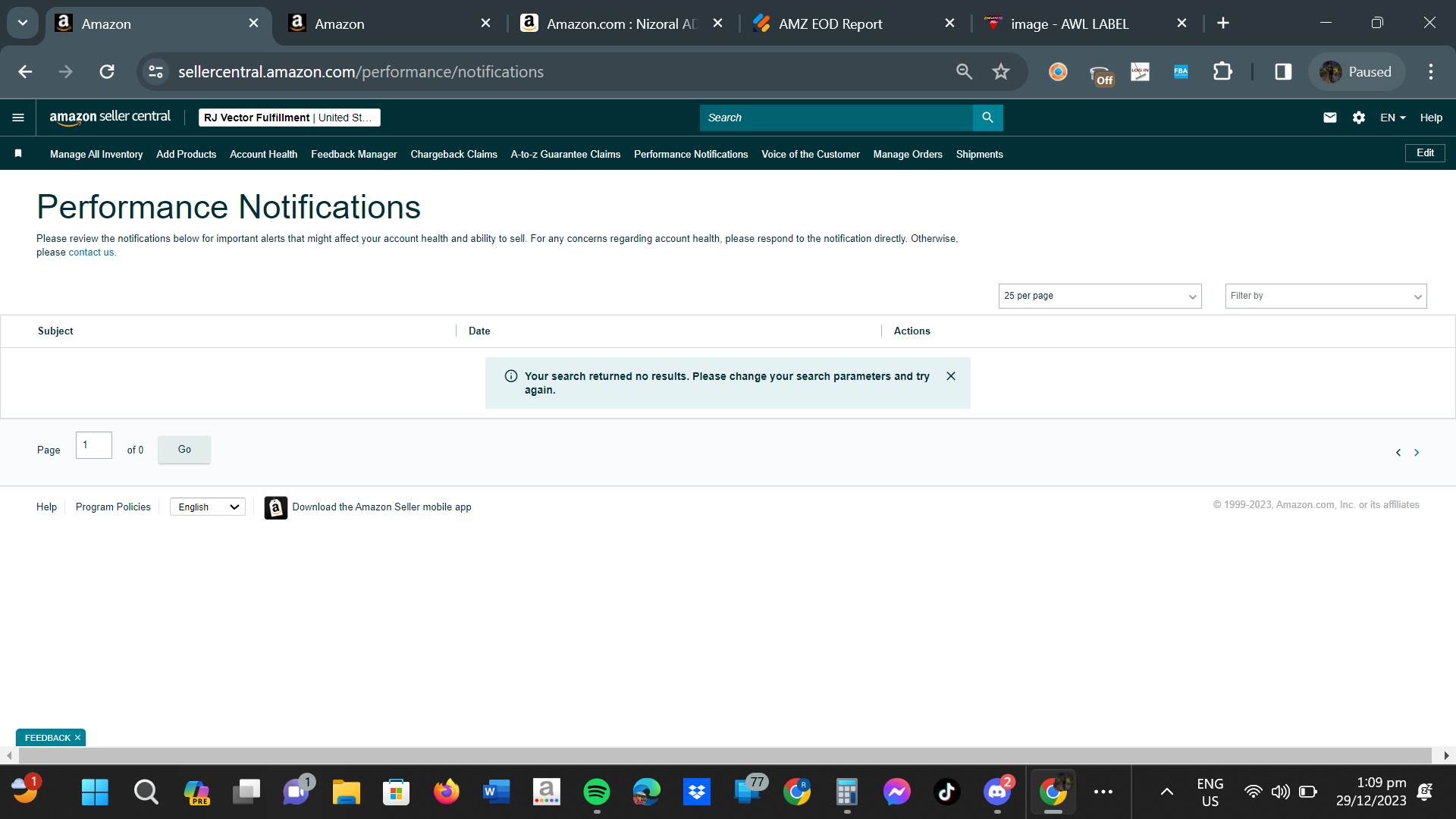Screen dimensions: 1456x819
Task: Click the search magnifier button
Action: point(987,118)
